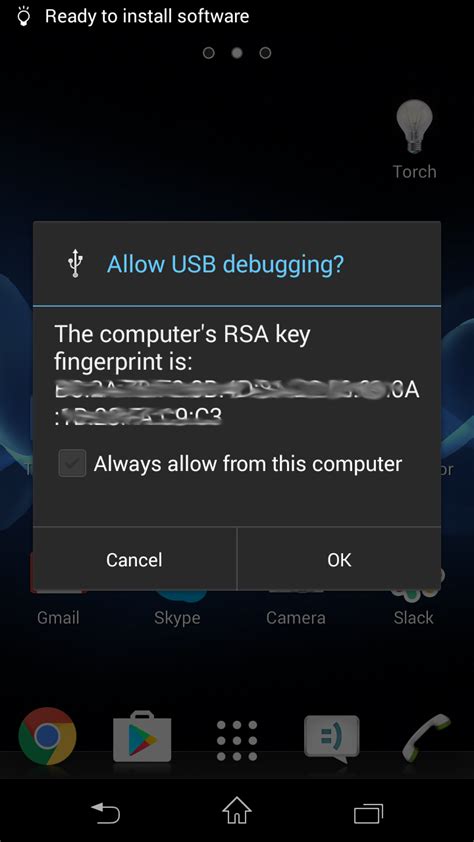This screenshot has height=842, width=474.
Task: Confirm USB debugging with OK
Action: point(339,559)
